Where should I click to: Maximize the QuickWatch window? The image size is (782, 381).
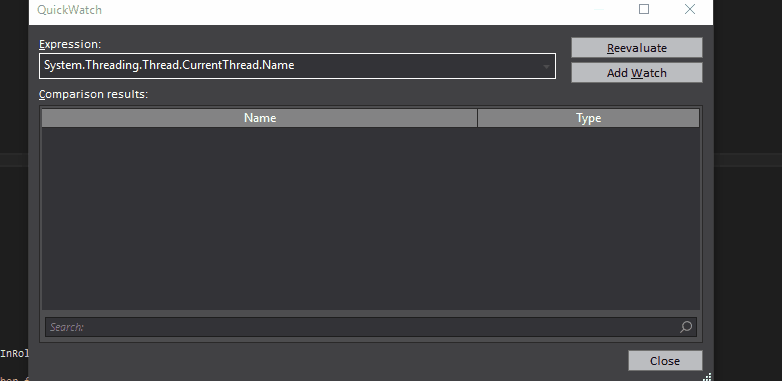(x=644, y=9)
